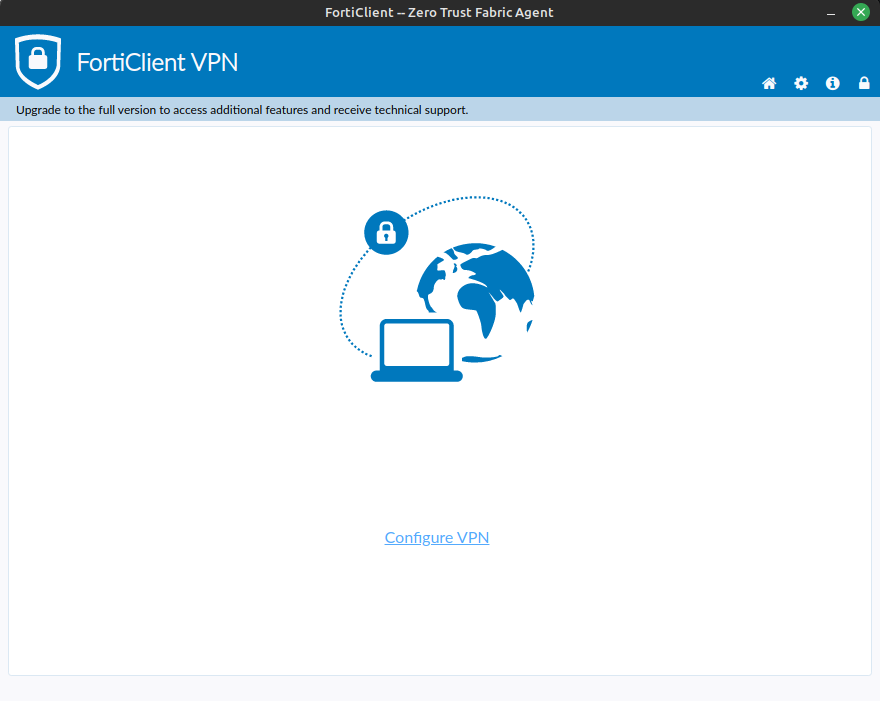Screen dimensions: 880x701
Task: Go to the Home icon
Action: coord(769,84)
